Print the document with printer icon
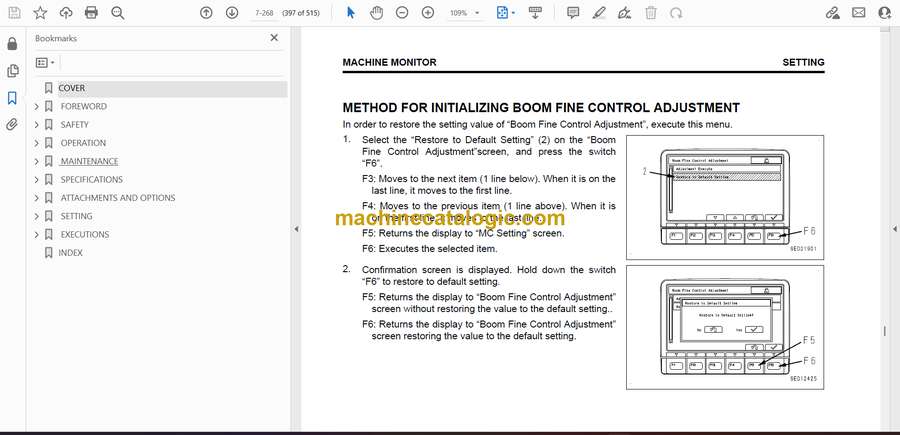 (91, 13)
